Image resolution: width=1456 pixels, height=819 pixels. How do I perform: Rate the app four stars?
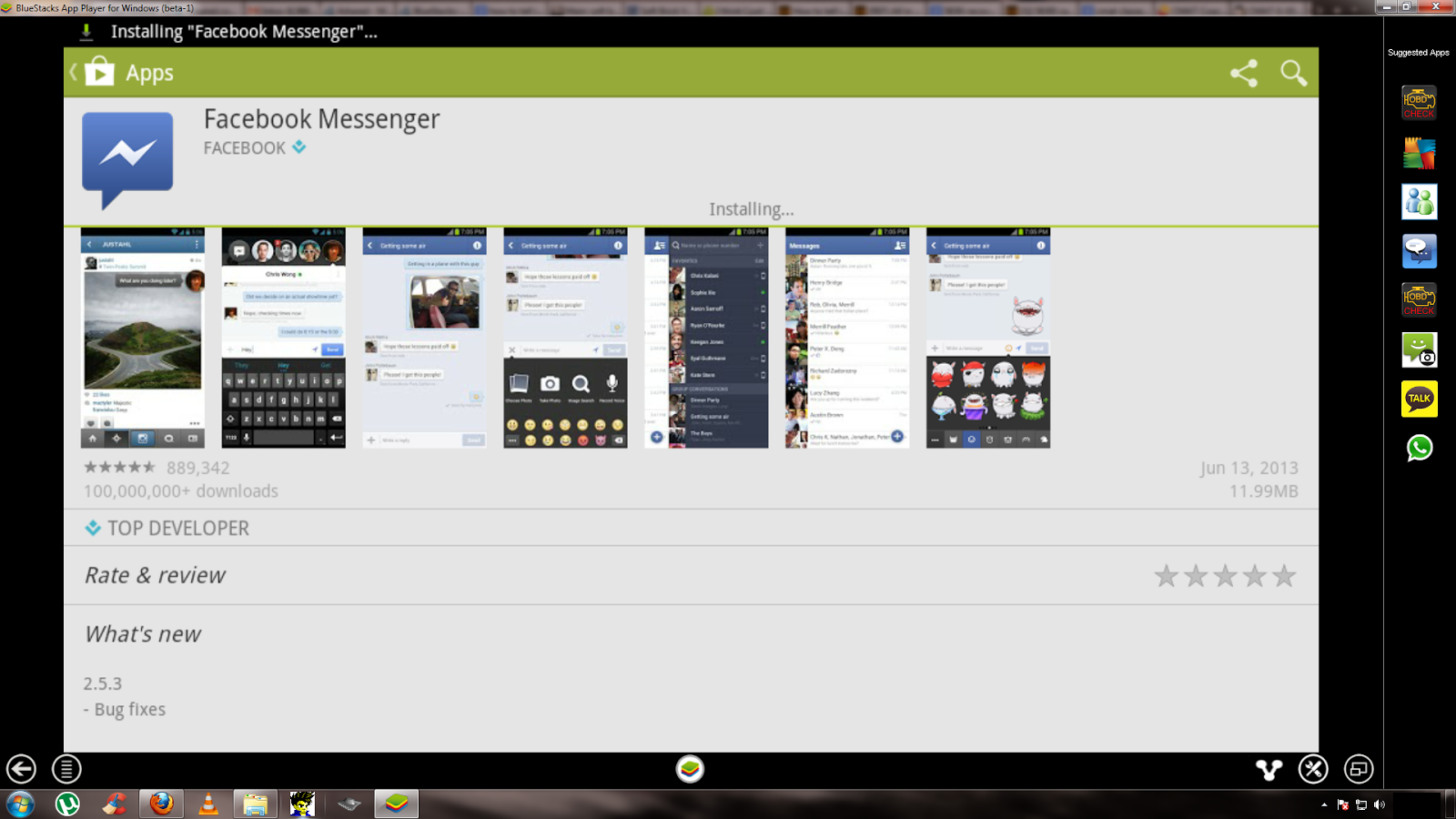[x=1254, y=576]
